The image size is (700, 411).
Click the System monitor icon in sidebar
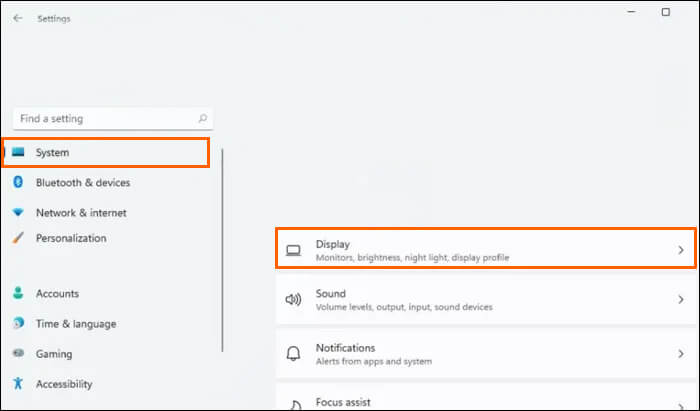18,152
